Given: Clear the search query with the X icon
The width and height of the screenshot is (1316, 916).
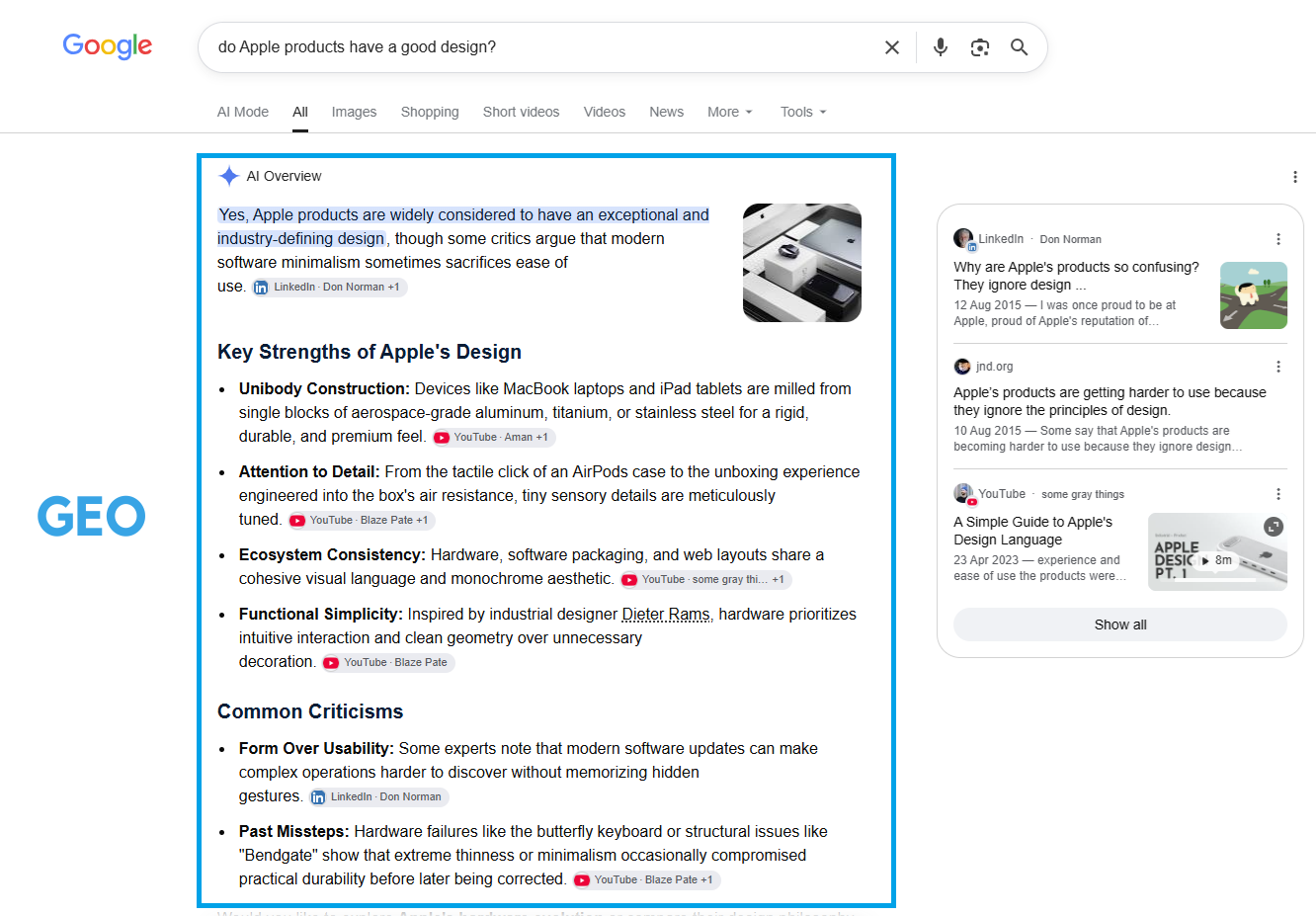Looking at the screenshot, I should tap(892, 47).
